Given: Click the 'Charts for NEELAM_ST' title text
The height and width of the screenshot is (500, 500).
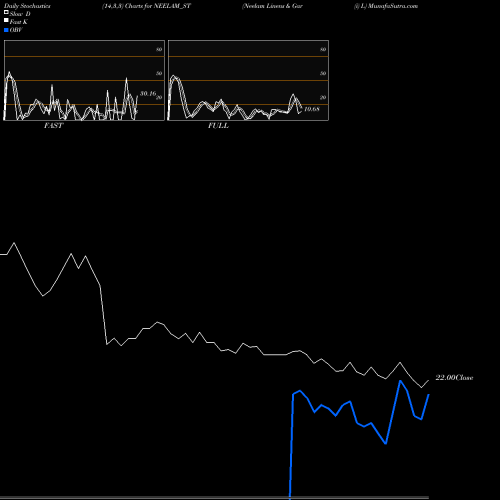Looking at the screenshot, I should (158, 6).
